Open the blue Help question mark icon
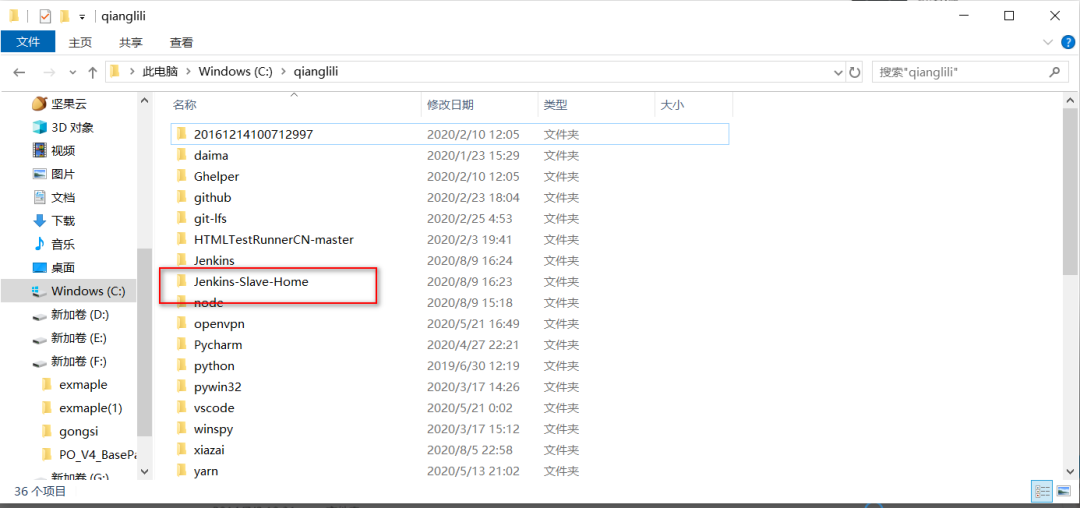The width and height of the screenshot is (1080, 508). point(1068,43)
